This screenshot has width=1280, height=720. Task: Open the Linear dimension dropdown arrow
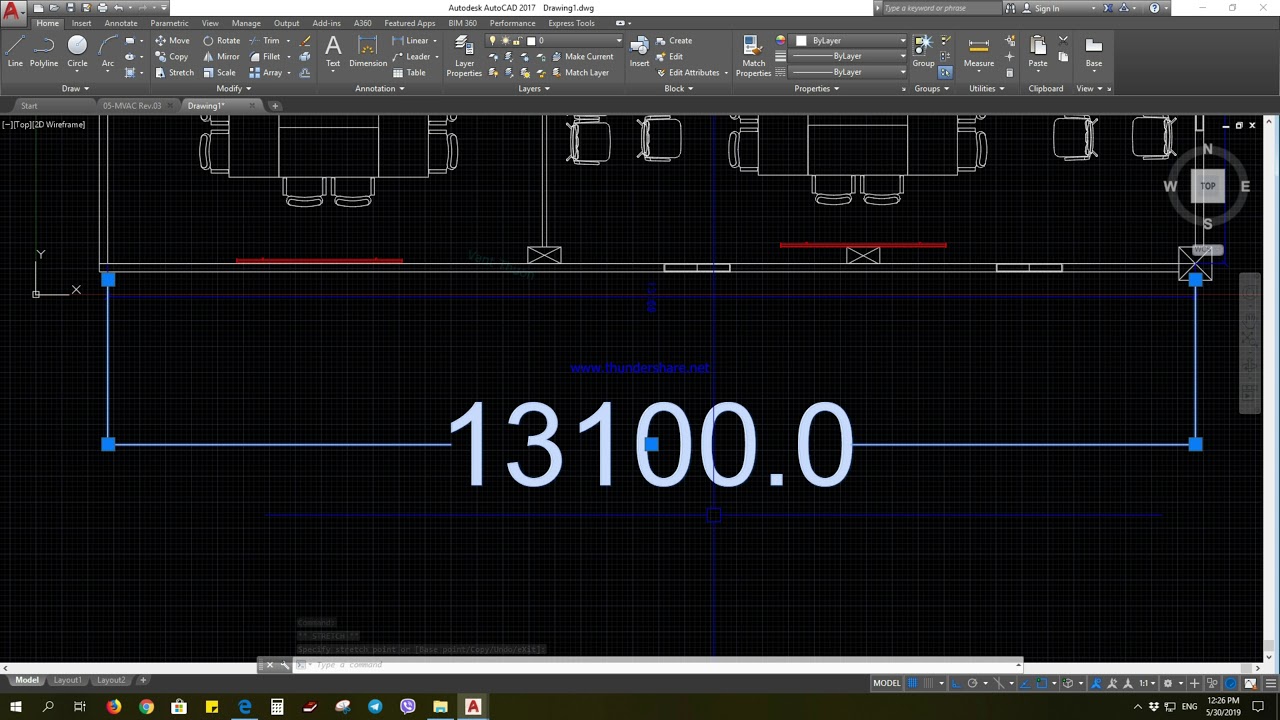(435, 41)
